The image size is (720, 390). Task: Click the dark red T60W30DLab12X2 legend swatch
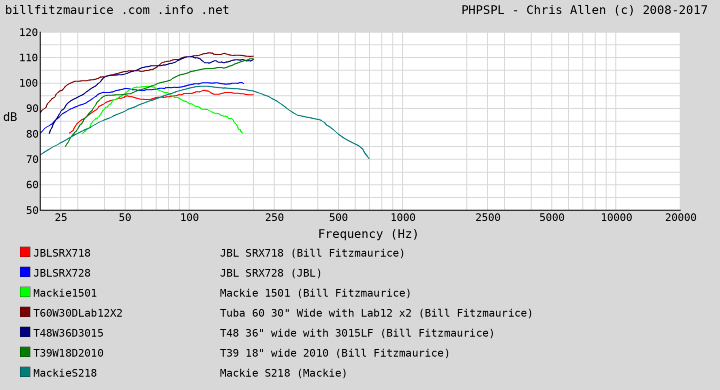pos(25,312)
